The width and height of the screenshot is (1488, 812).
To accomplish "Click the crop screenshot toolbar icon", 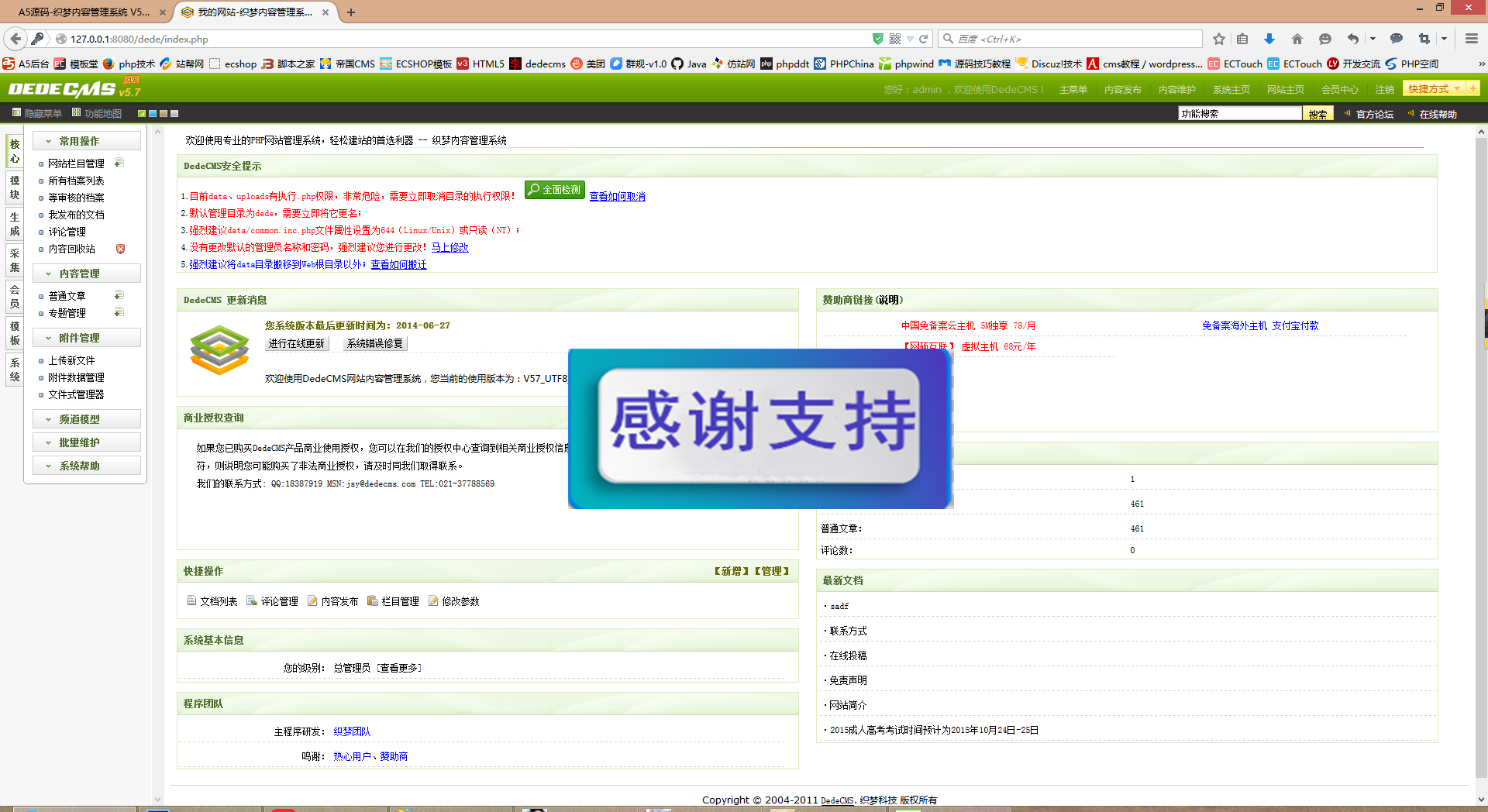I will (1424, 39).
